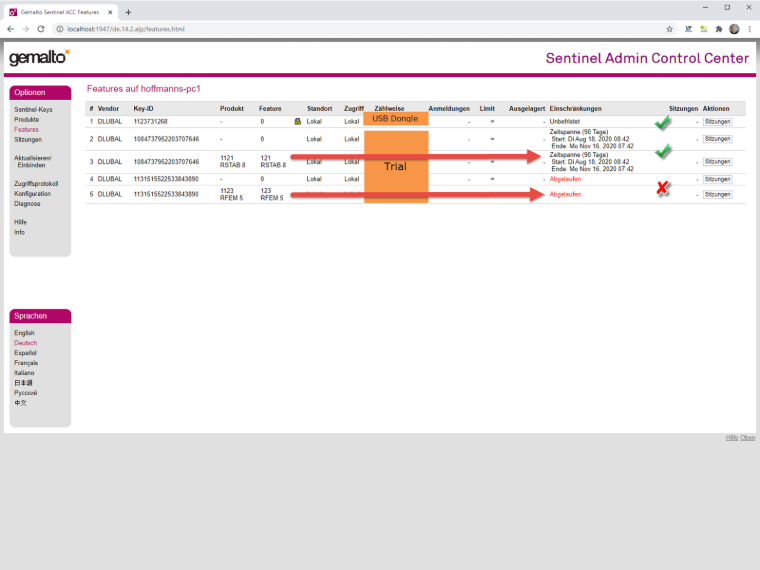Screen dimensions: 760x570
Task: Open Hilfe in the sidebar
Action: coord(20,222)
